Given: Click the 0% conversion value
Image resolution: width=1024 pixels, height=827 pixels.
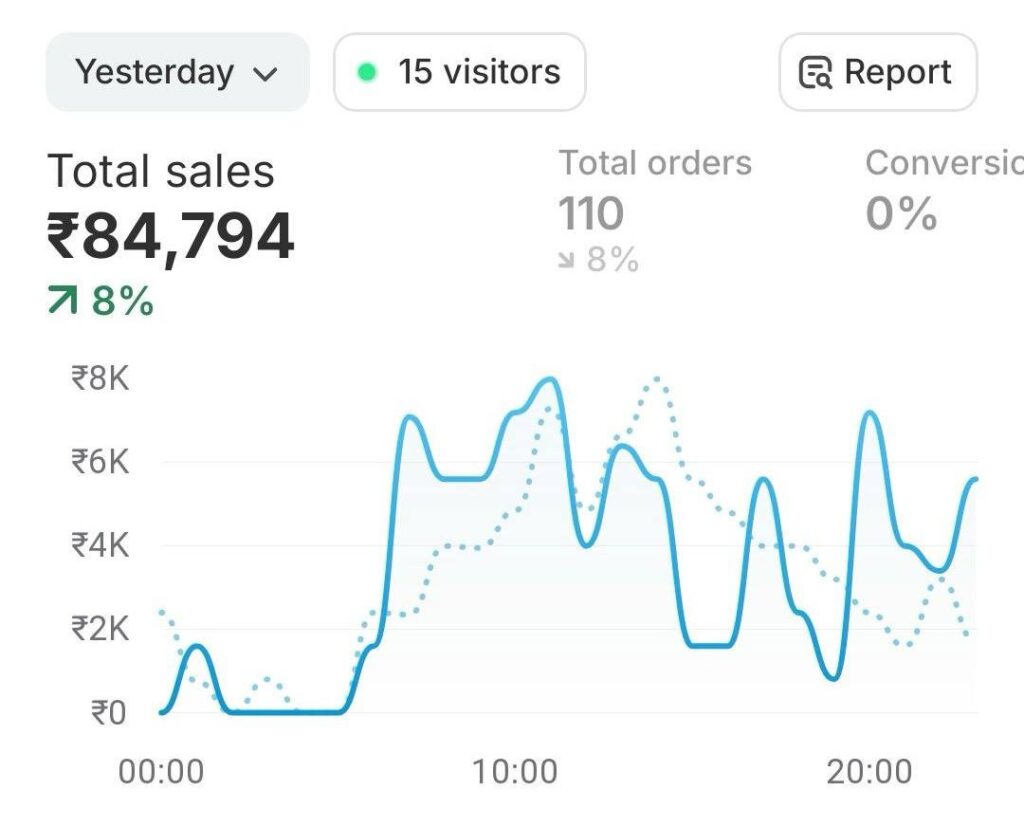Looking at the screenshot, I should coord(901,213).
